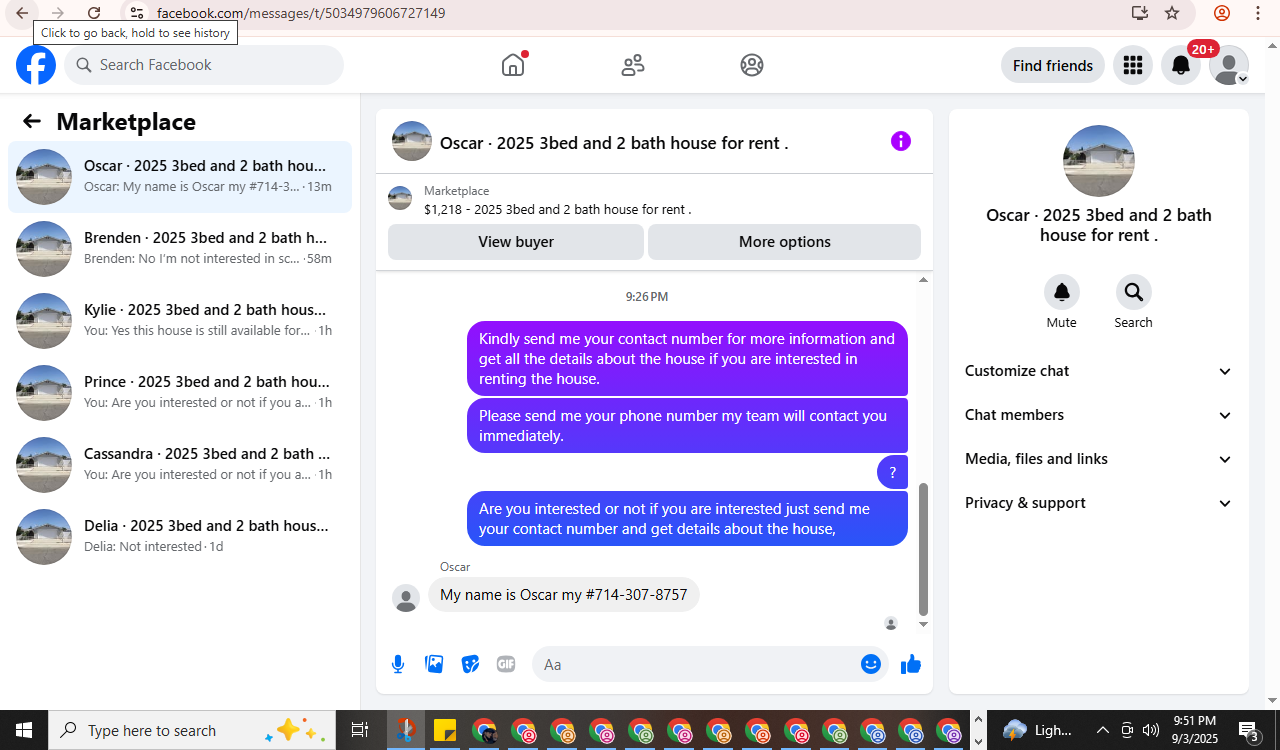Click the Find friends button
Viewport: 1280px width, 750px height.
pos(1053,65)
